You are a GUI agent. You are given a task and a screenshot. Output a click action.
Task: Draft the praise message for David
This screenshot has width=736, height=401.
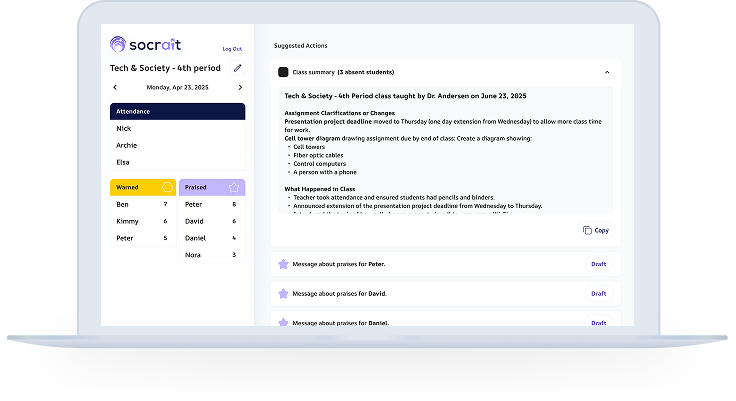pyautogui.click(x=598, y=293)
